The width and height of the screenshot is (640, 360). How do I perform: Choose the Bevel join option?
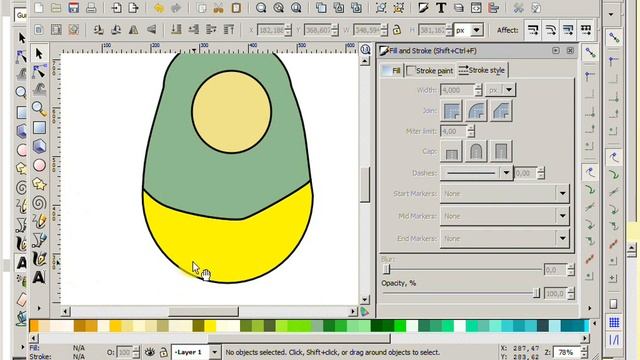point(501,111)
